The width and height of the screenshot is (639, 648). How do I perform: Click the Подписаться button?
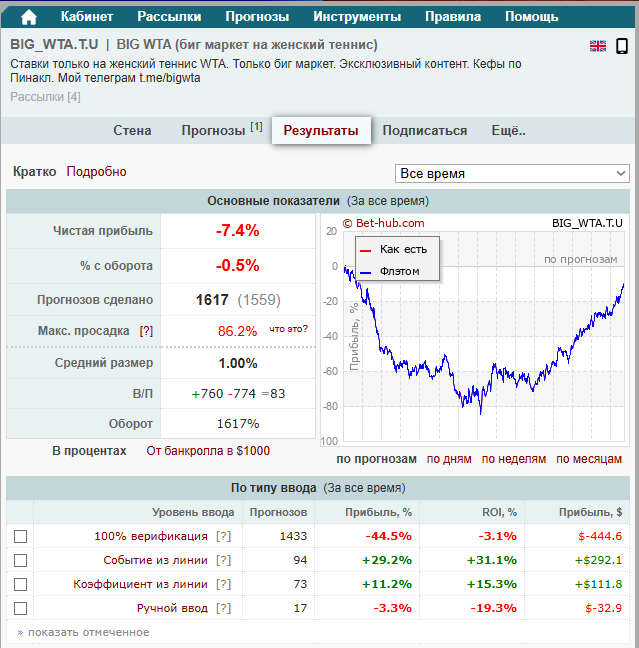(x=424, y=131)
